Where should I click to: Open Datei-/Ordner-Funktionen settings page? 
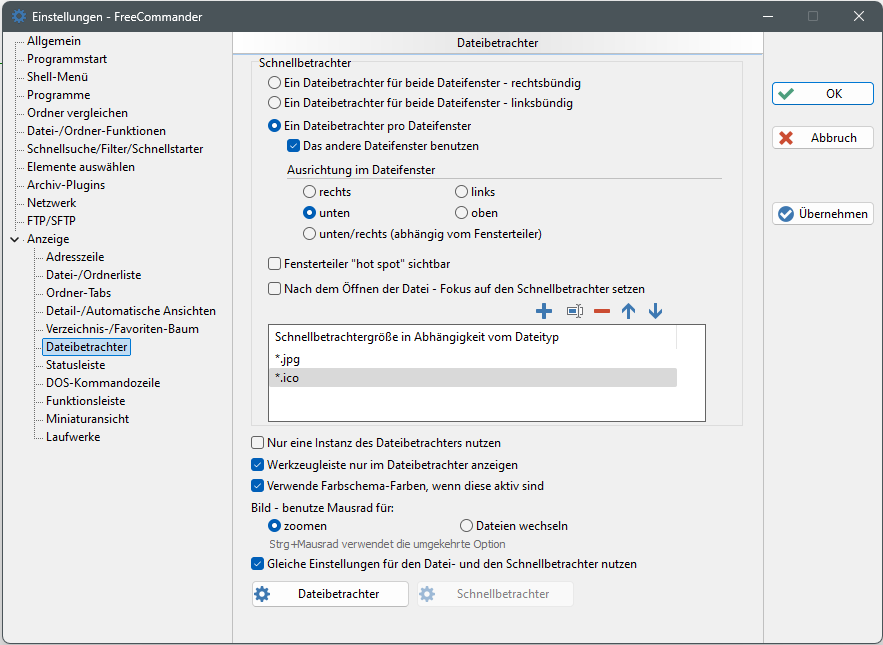[96, 131]
